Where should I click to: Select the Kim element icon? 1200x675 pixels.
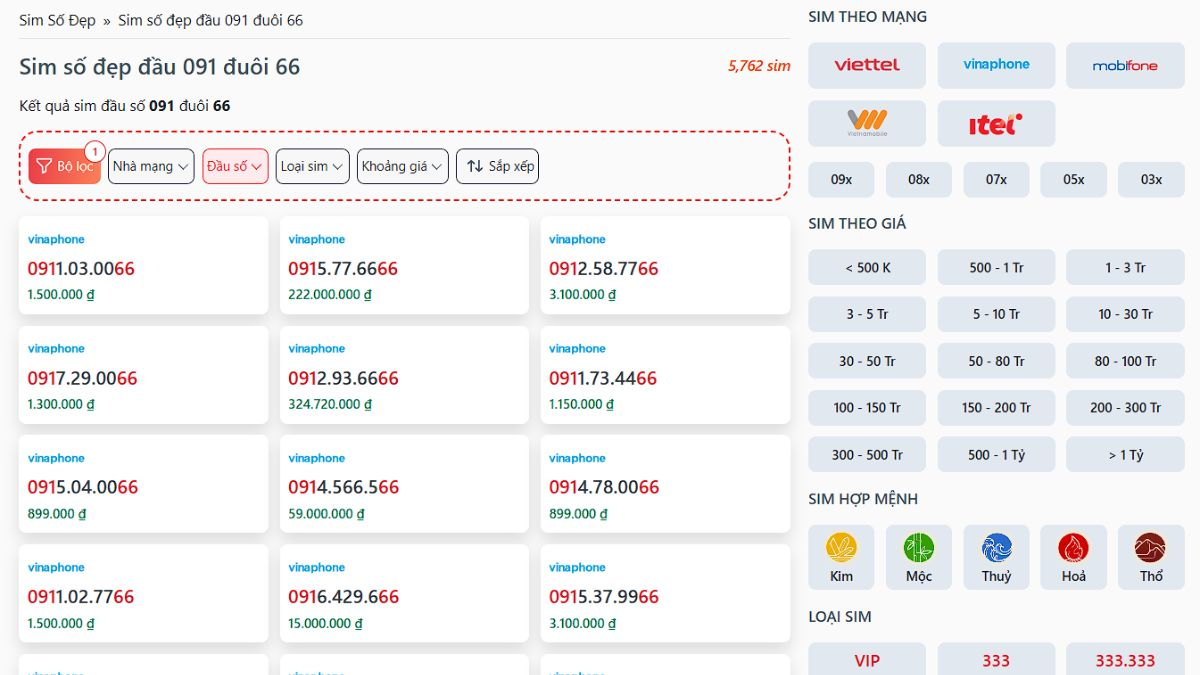[841, 557]
